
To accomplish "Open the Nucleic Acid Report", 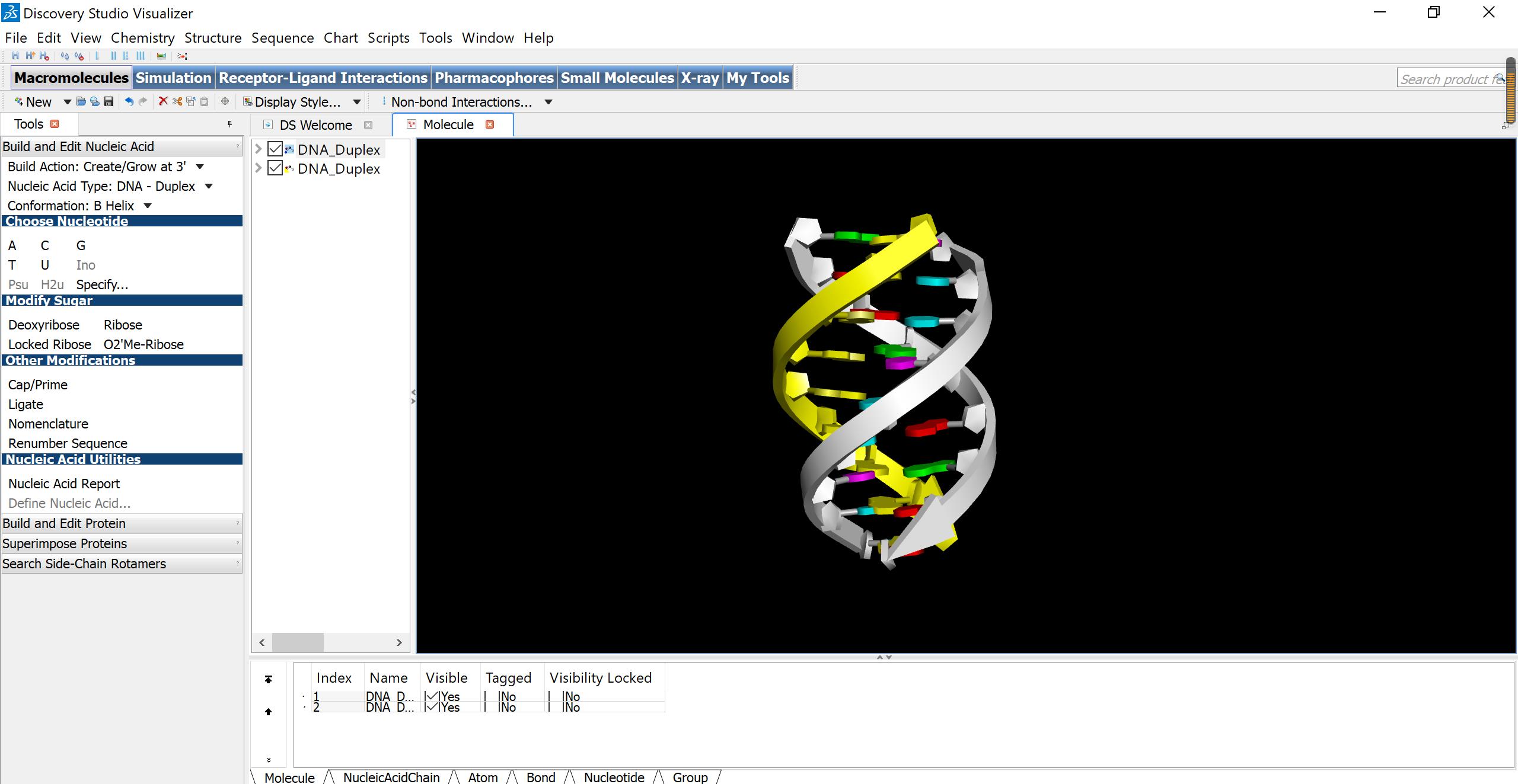I will pos(64,484).
